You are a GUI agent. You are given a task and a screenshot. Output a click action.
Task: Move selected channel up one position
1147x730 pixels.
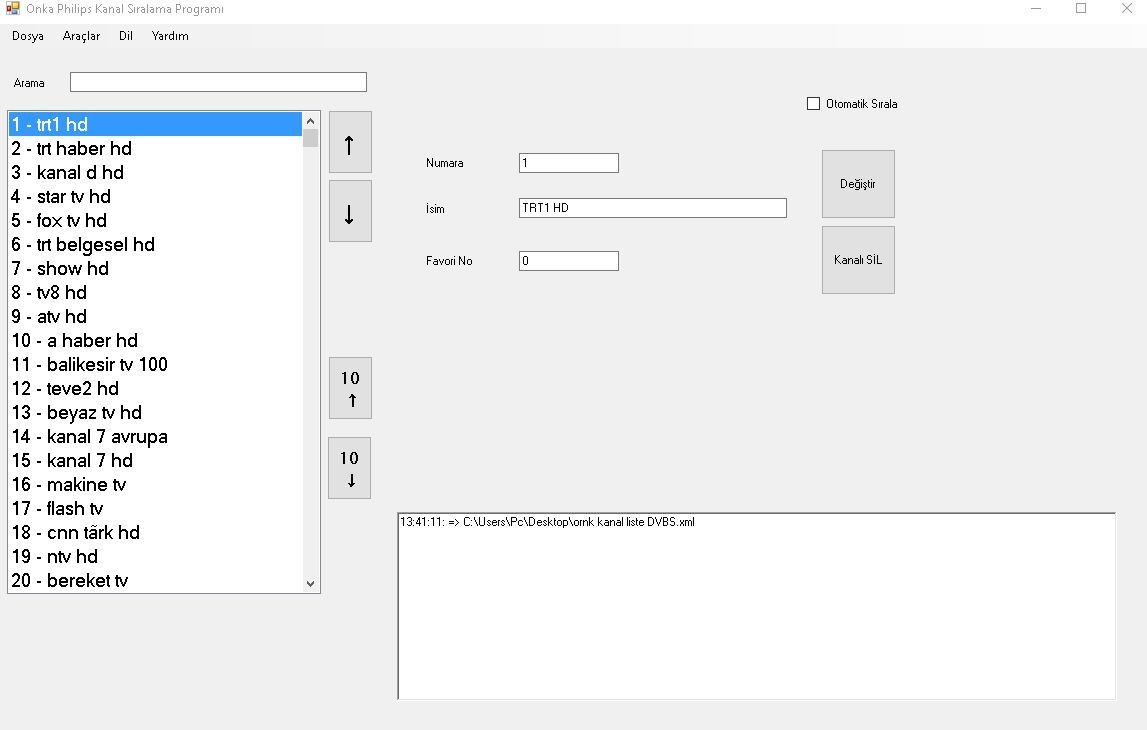click(350, 142)
